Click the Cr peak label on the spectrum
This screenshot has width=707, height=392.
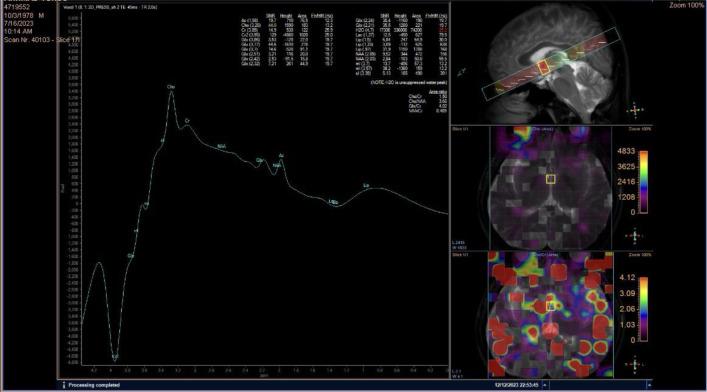point(187,121)
